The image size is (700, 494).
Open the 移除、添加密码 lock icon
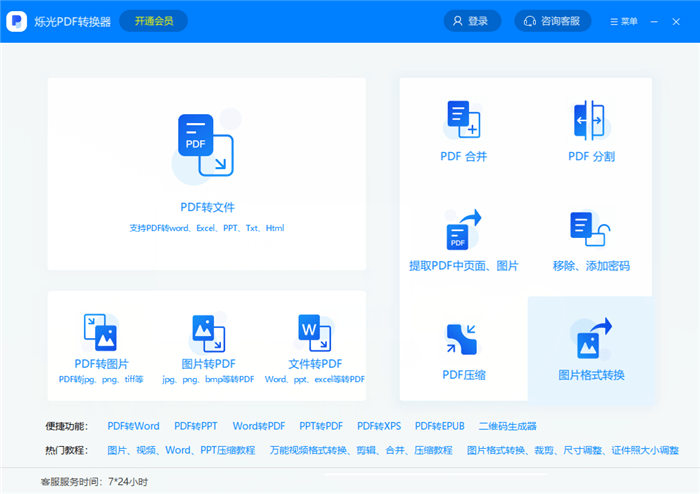pos(590,230)
